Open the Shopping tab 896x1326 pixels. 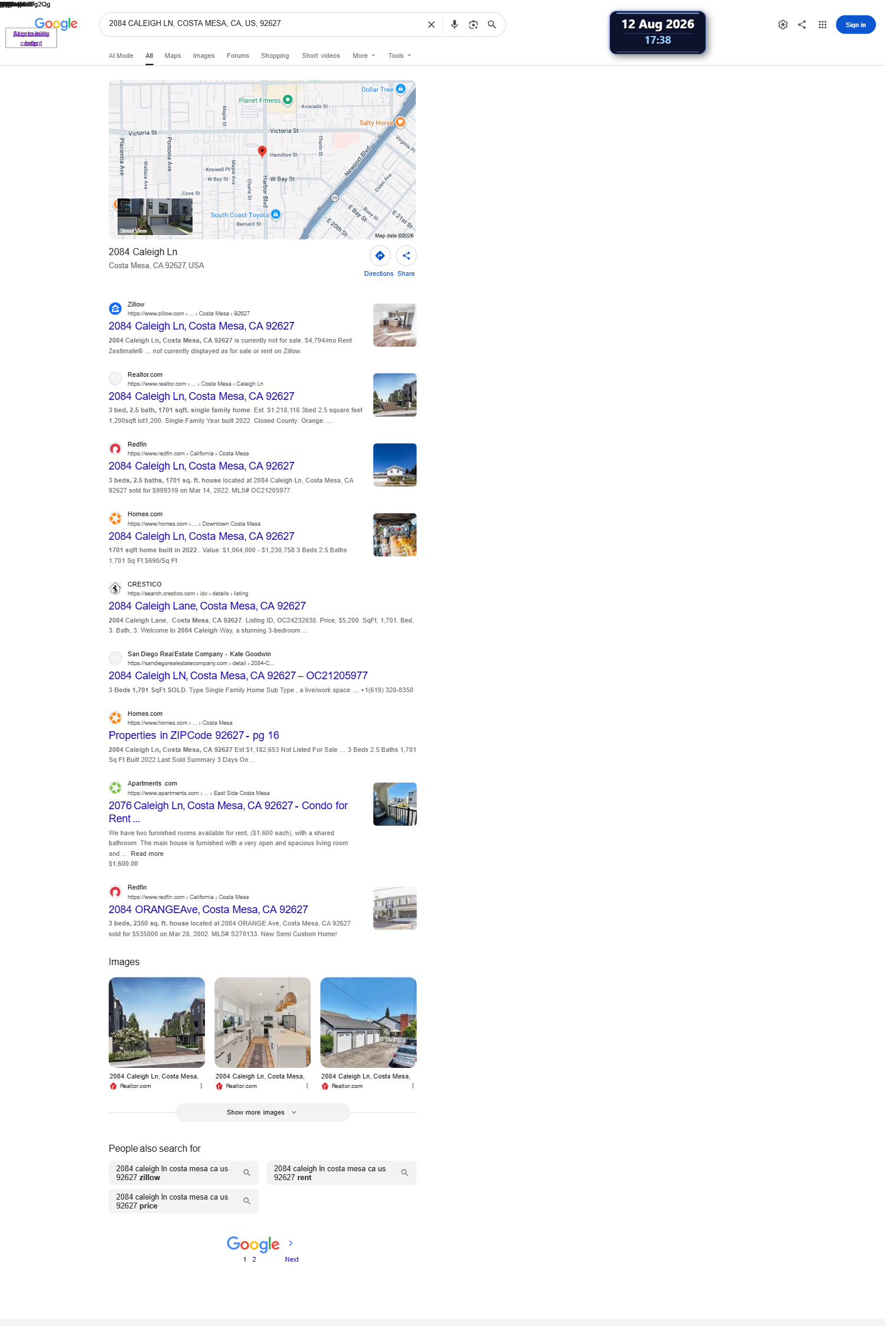click(x=275, y=56)
